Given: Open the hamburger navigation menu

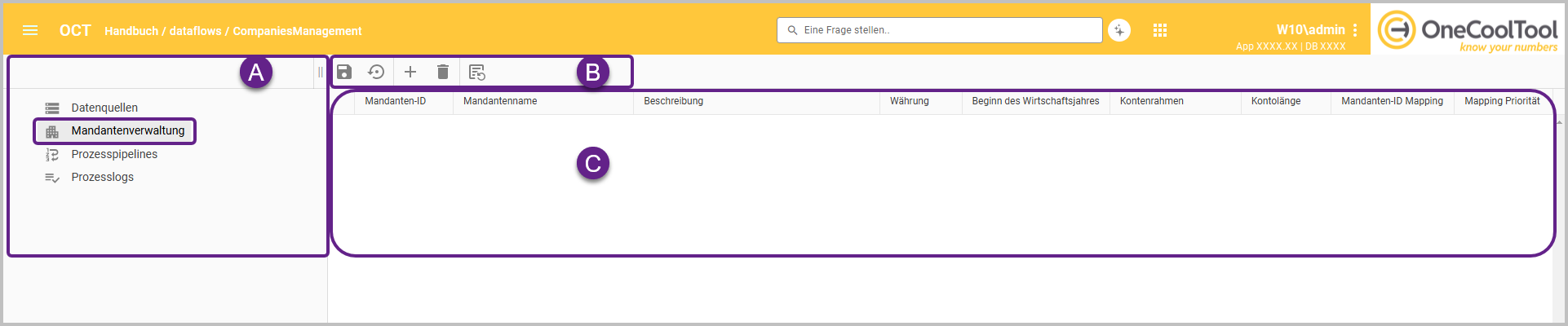Looking at the screenshot, I should tap(30, 31).
